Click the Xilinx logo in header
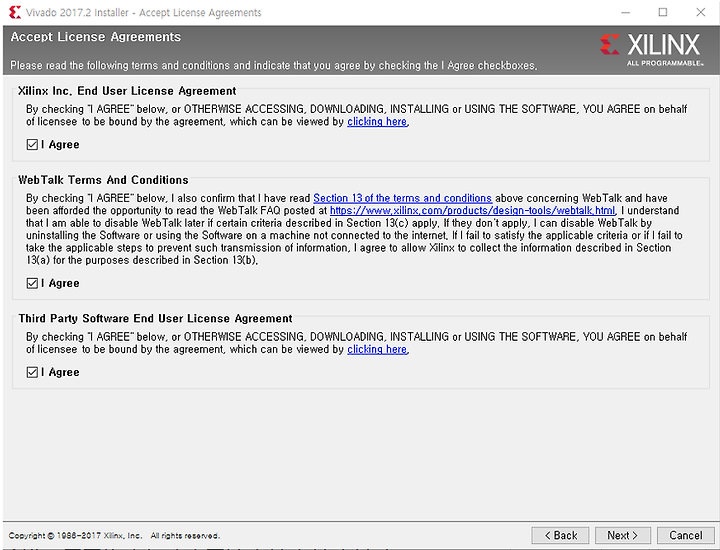Screen dimensions: 720x550 pos(651,49)
